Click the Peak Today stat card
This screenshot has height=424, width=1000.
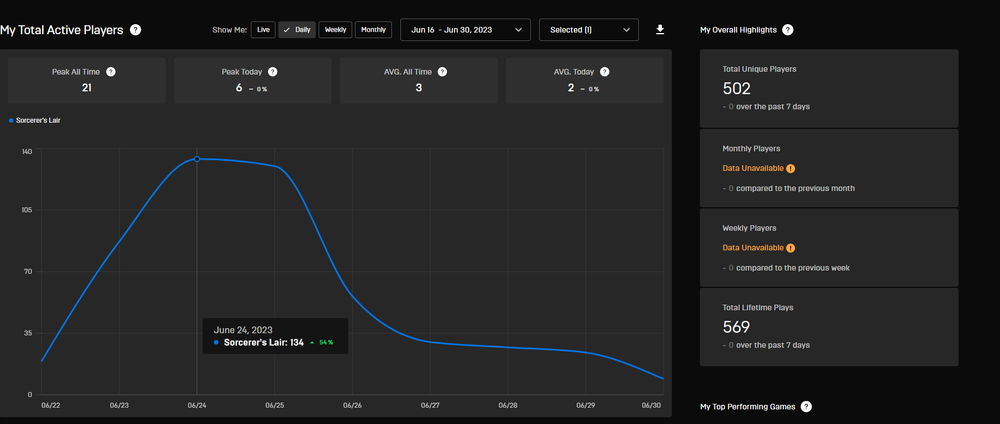(x=253, y=80)
